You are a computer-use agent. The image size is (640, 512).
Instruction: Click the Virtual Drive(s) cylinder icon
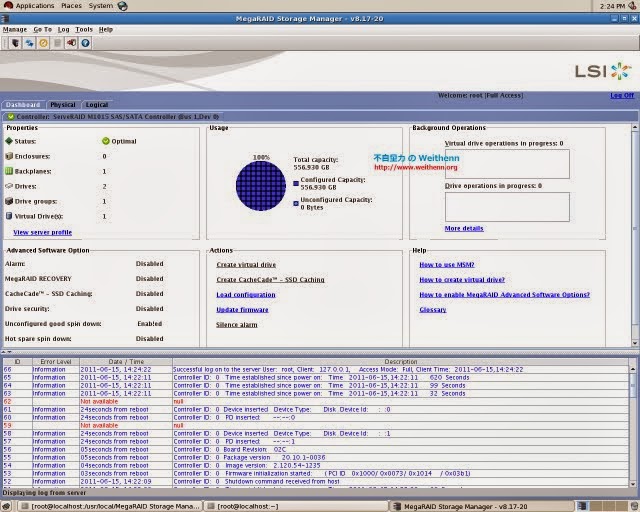click(9, 216)
